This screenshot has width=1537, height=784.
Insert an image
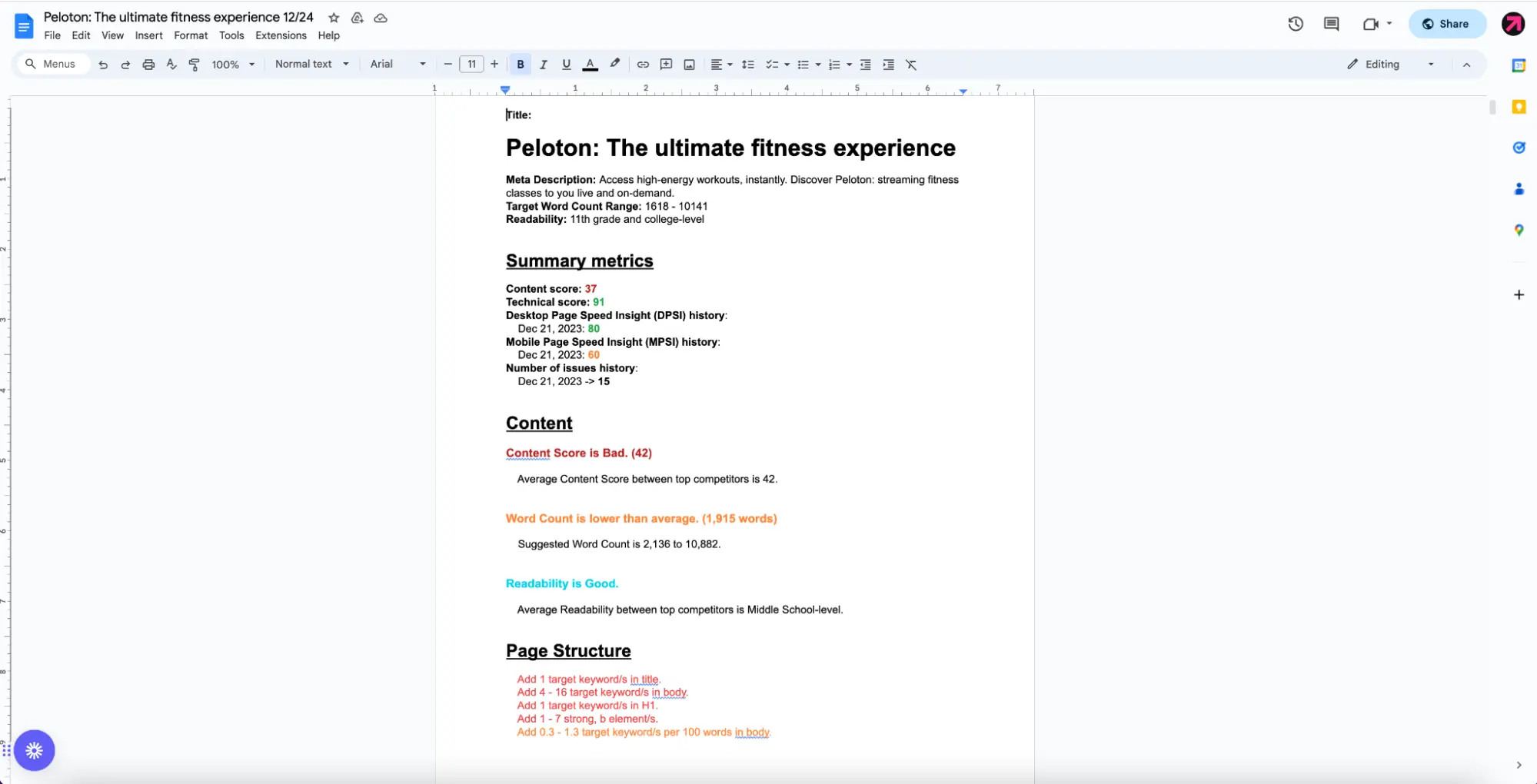click(689, 65)
